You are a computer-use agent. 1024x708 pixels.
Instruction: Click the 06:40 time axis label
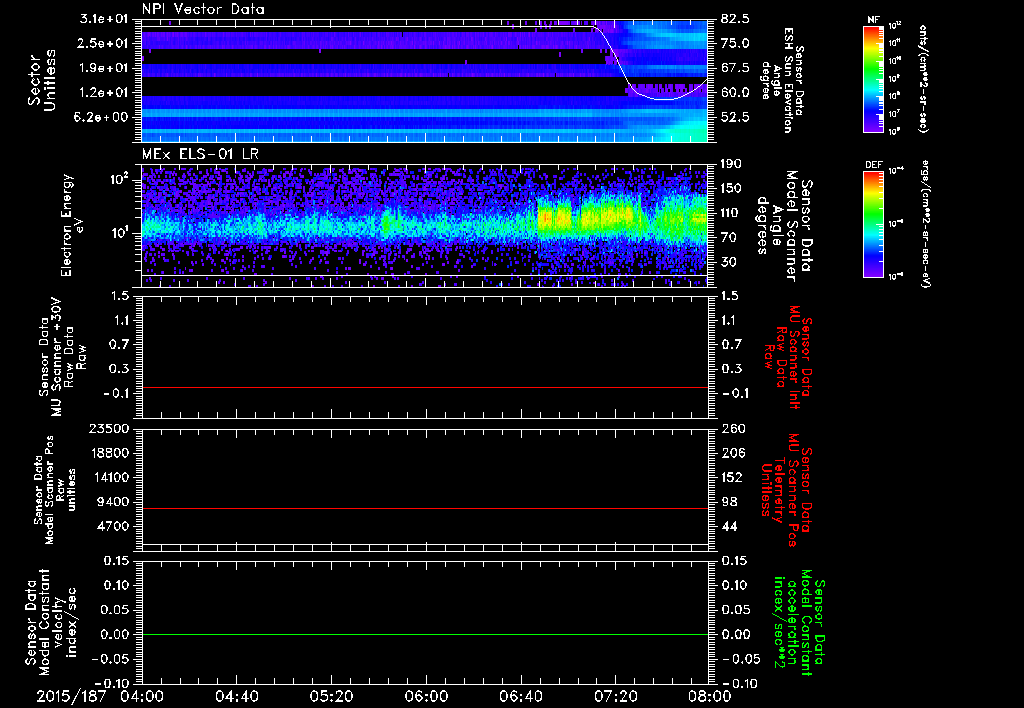pyautogui.click(x=520, y=695)
